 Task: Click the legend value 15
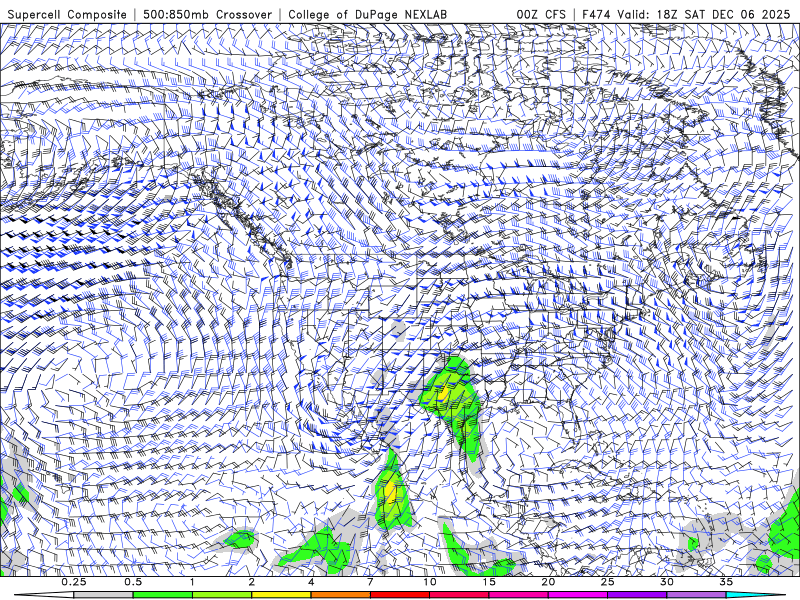pos(489,582)
